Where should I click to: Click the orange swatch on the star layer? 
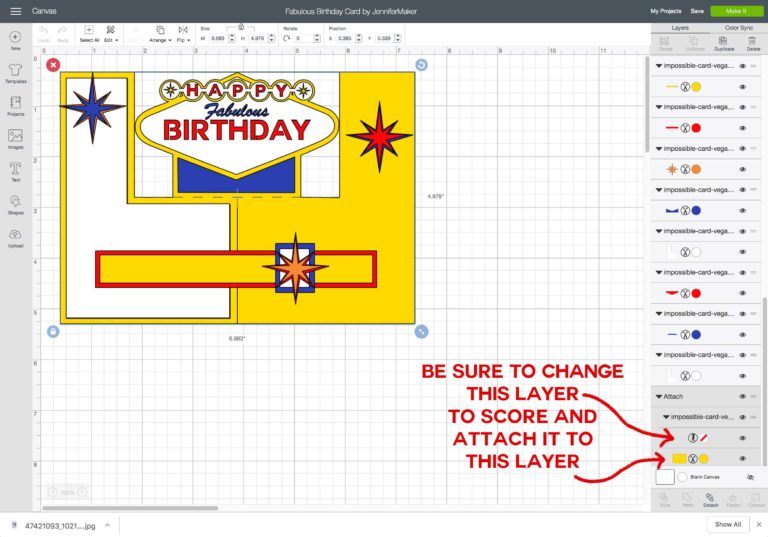pos(696,170)
